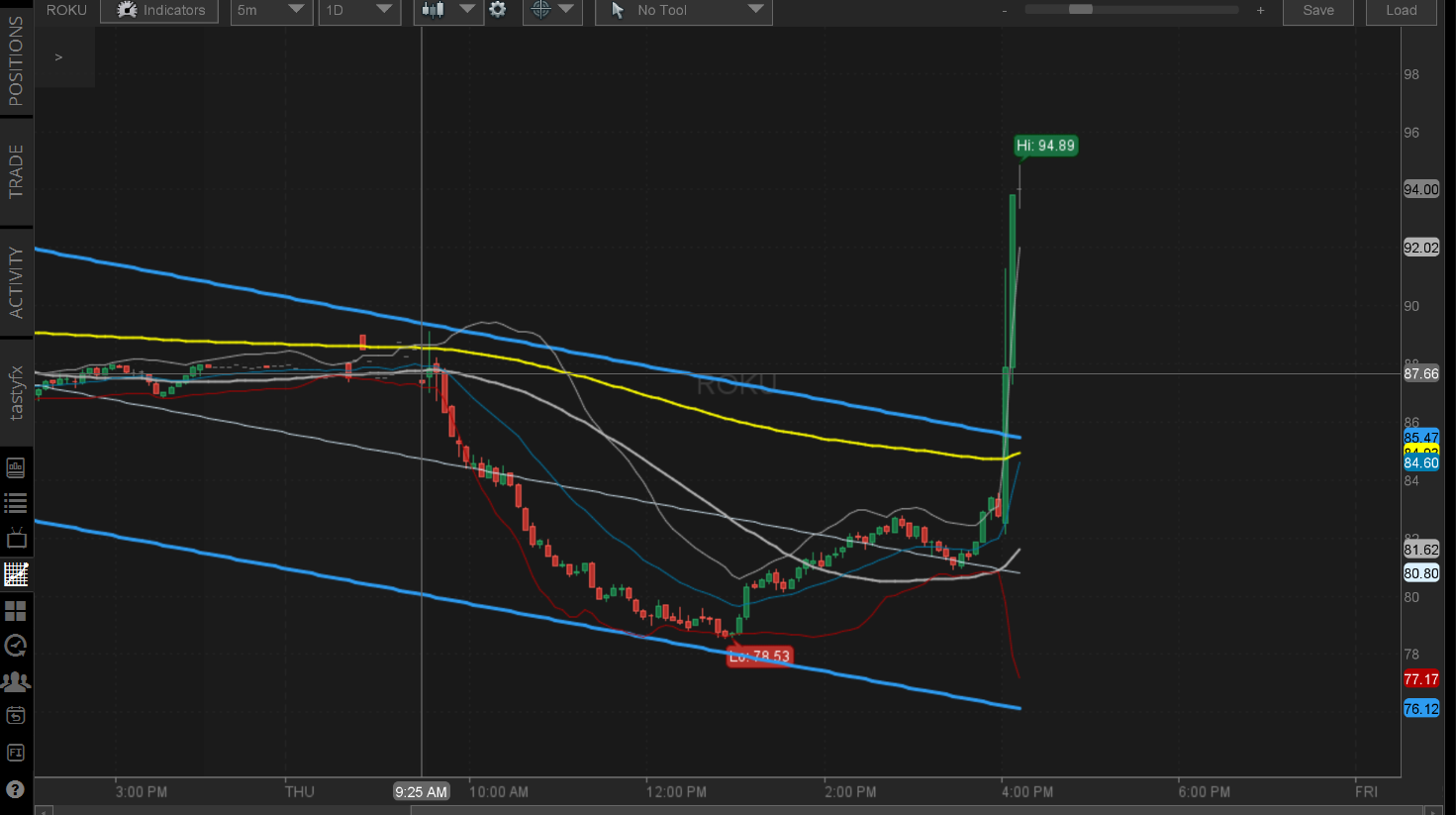
Task: Open the calendar with return arrow icon
Action: (x=16, y=716)
